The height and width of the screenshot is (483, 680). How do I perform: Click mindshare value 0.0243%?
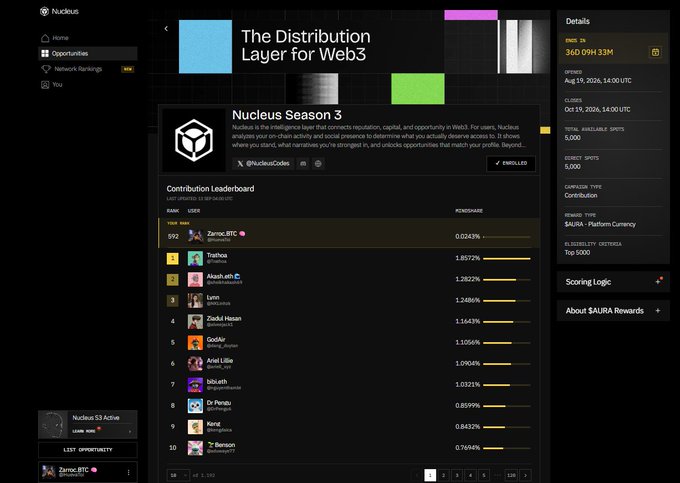(468, 237)
